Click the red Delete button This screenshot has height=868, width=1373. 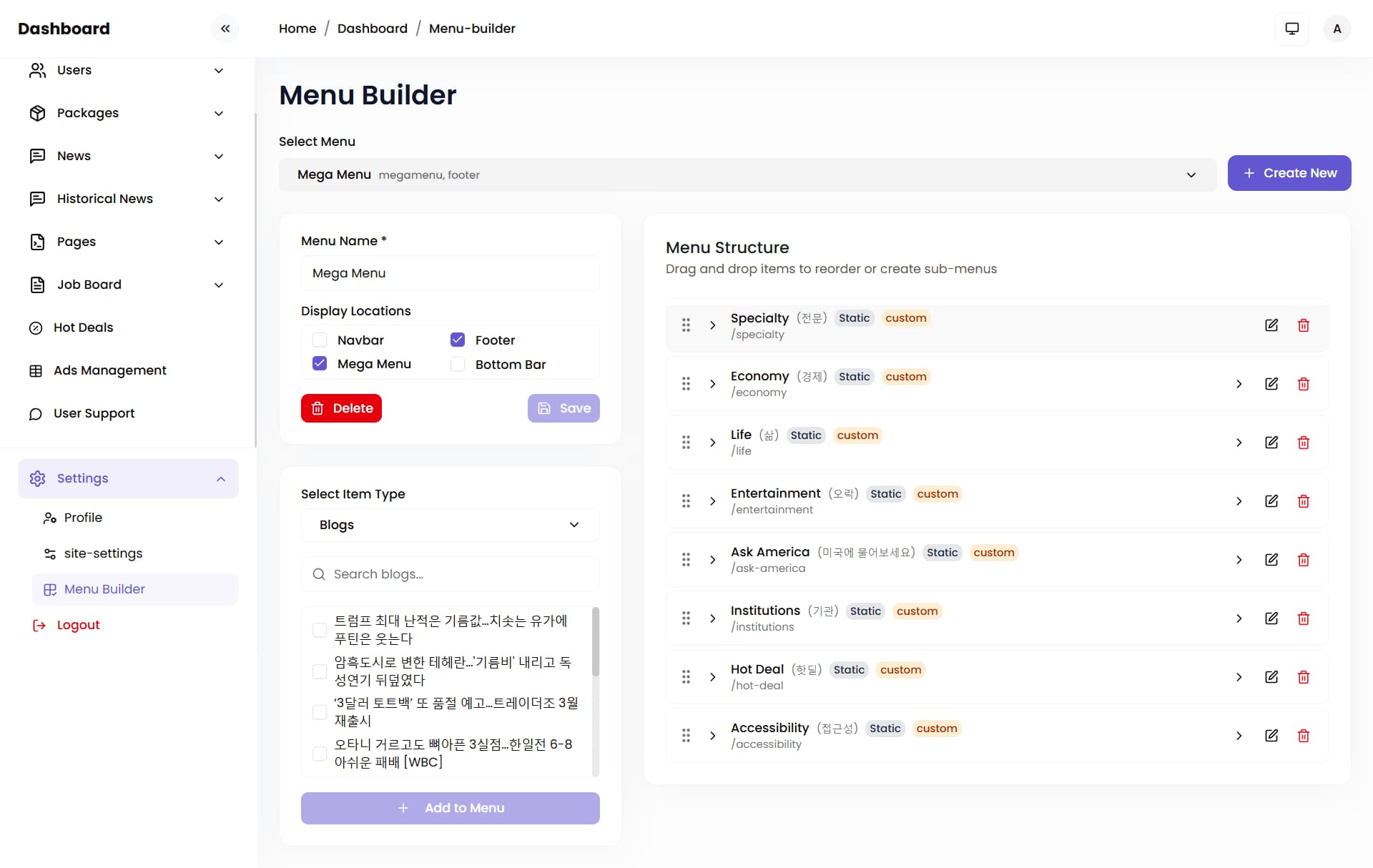(341, 408)
